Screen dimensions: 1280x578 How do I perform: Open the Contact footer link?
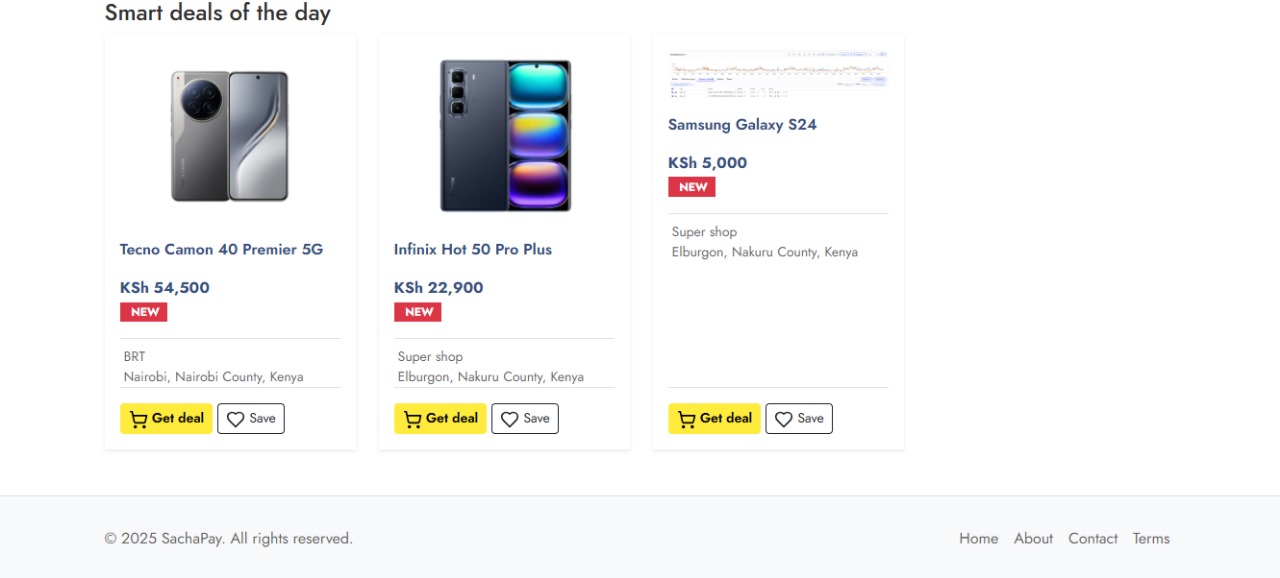pos(1092,538)
